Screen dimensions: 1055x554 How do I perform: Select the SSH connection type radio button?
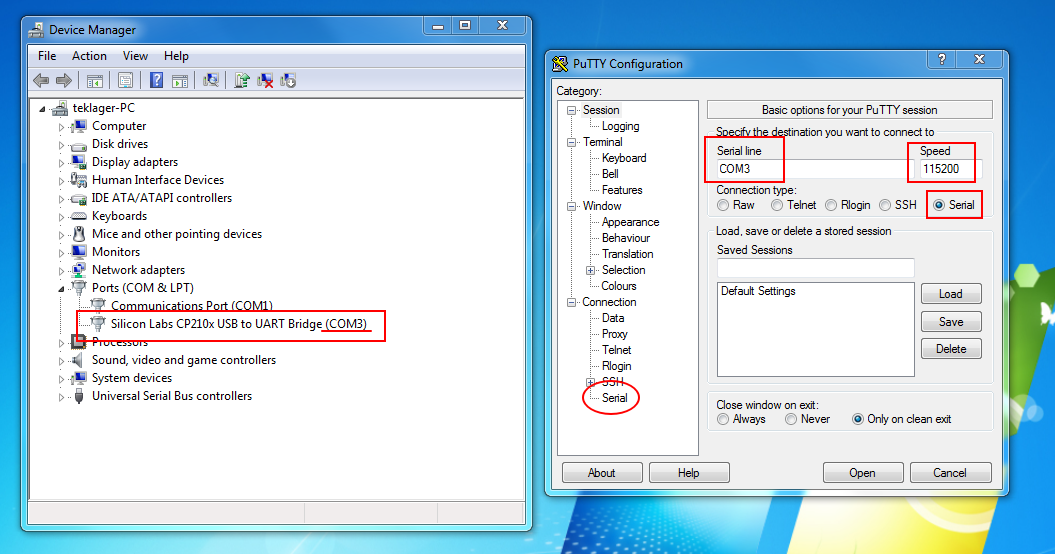click(x=885, y=205)
